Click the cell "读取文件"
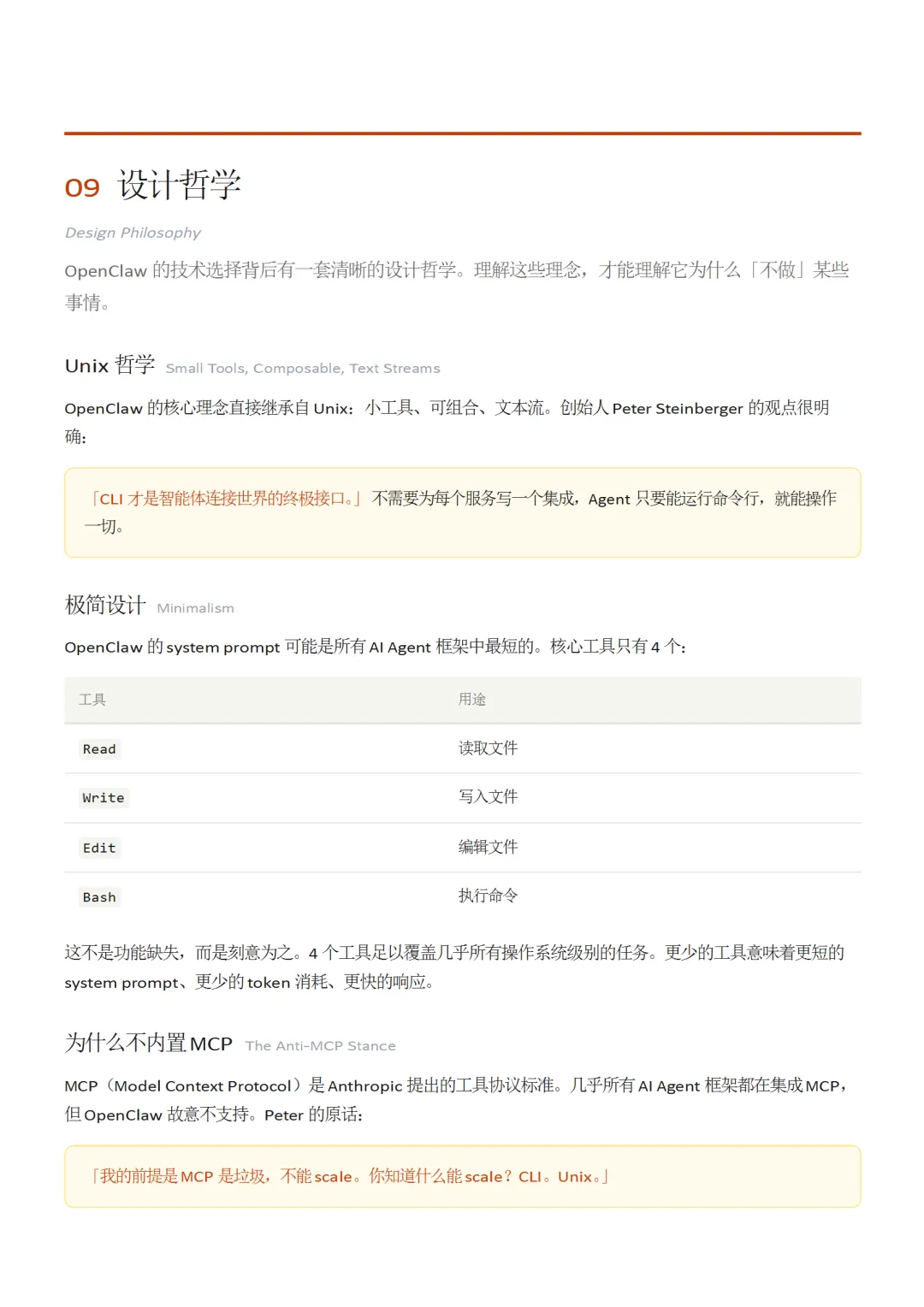Screen dimensions: 924x1307 pyautogui.click(x=488, y=748)
